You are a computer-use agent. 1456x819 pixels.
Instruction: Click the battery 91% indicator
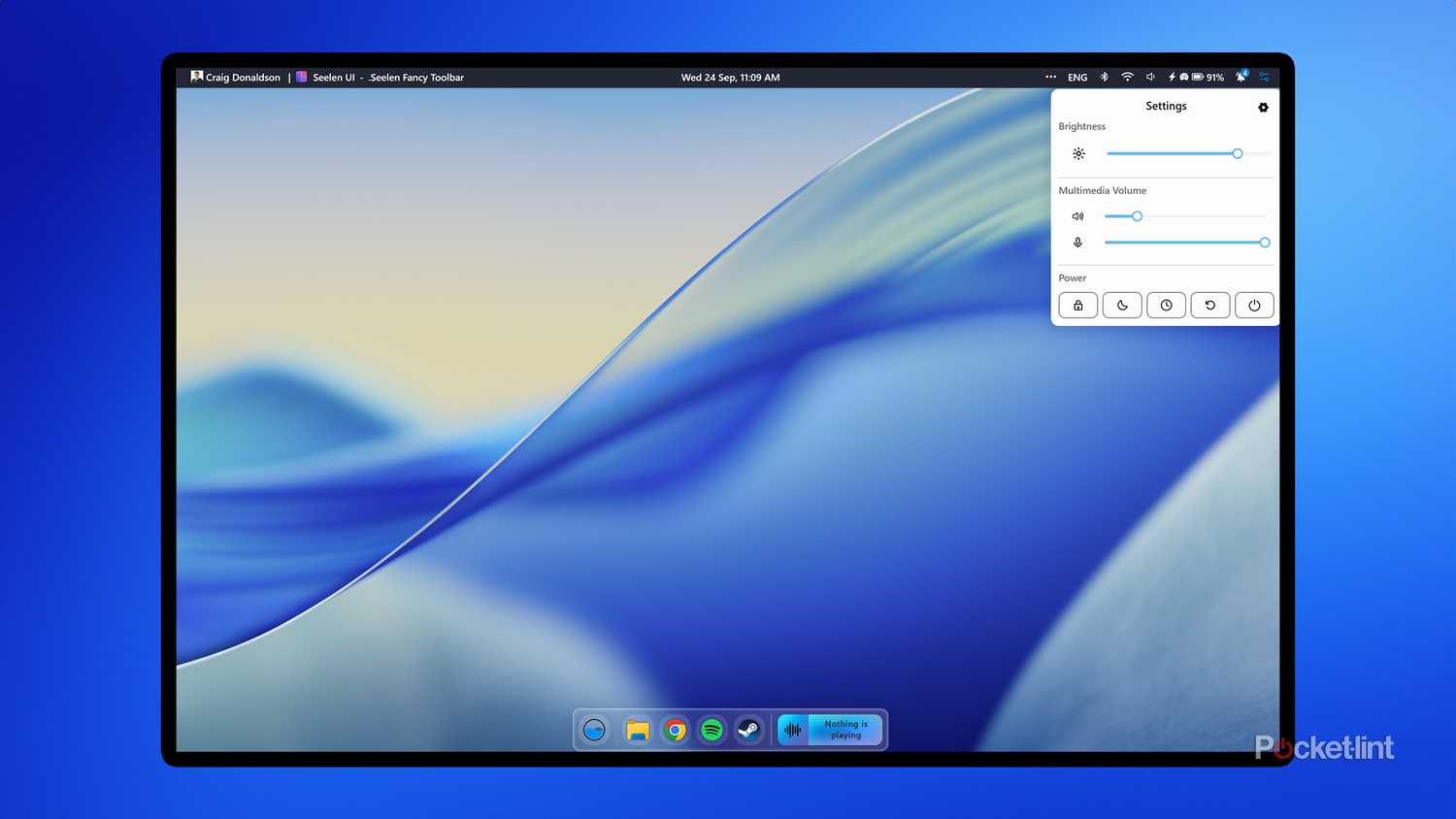point(1208,78)
